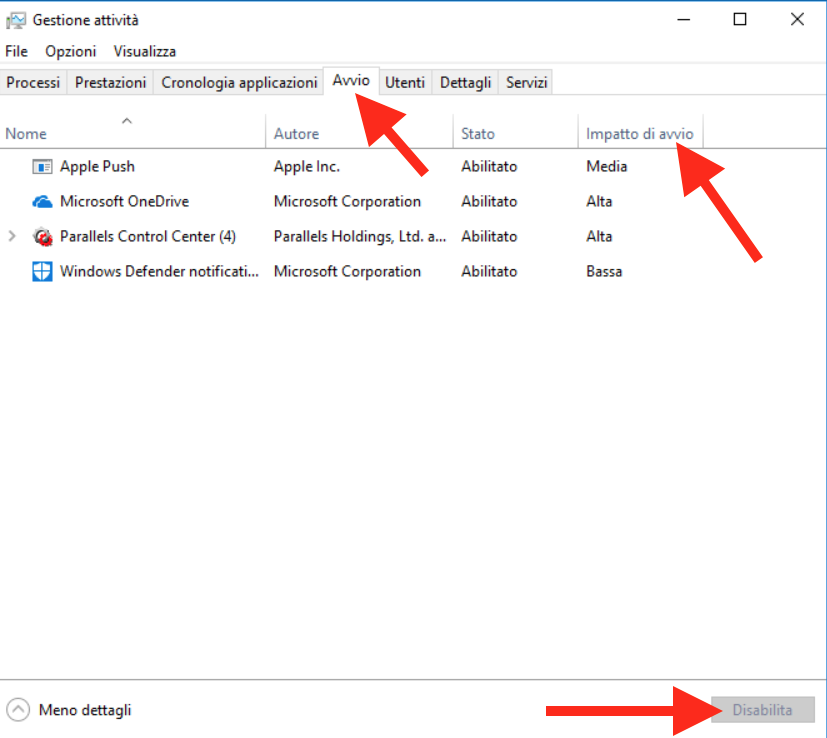Click the Windows Defender shield icon

coord(42,272)
